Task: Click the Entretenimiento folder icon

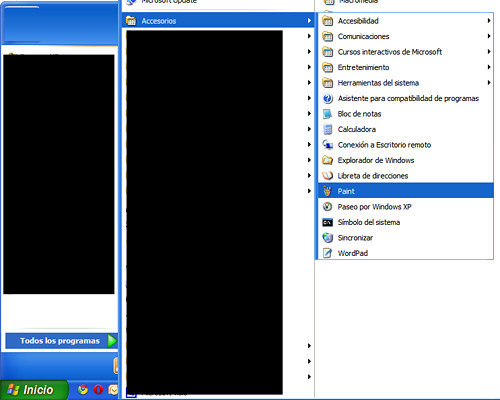Action: [327, 67]
